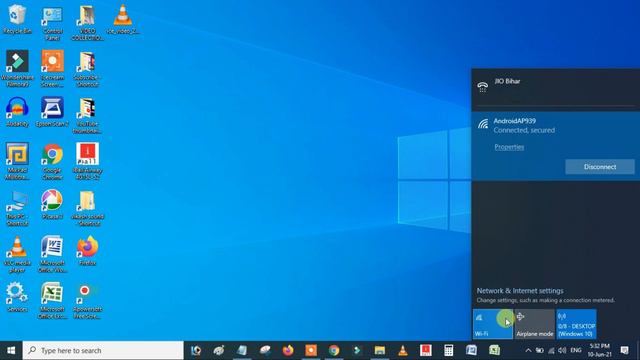640x360 pixels.
Task: Launch Audacity from the desktop
Action: (17, 112)
